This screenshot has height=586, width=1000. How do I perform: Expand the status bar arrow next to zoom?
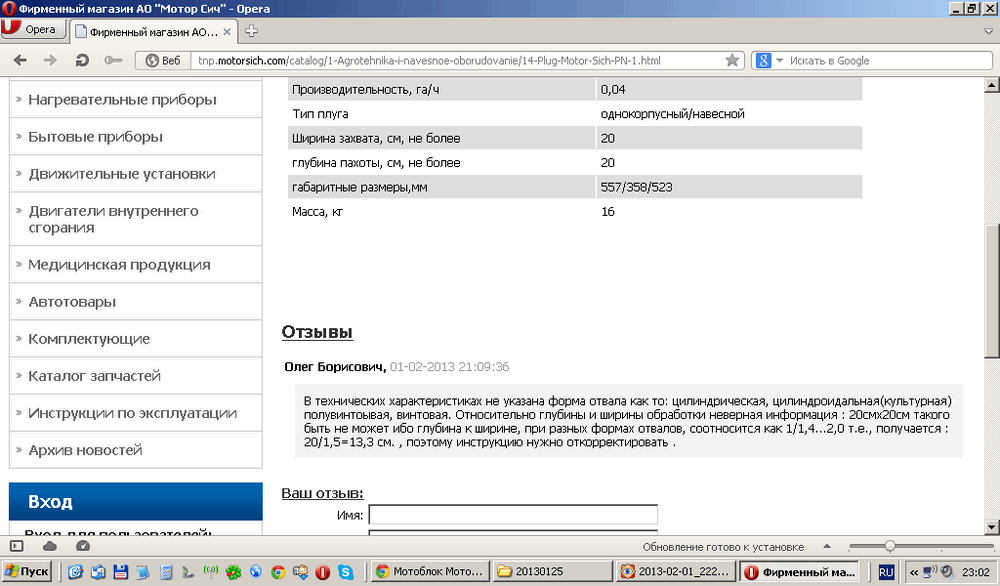pyautogui.click(x=827, y=546)
